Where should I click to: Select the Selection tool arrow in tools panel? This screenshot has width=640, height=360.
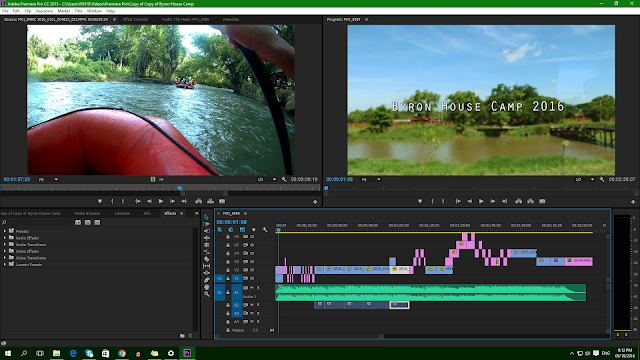coord(207,217)
